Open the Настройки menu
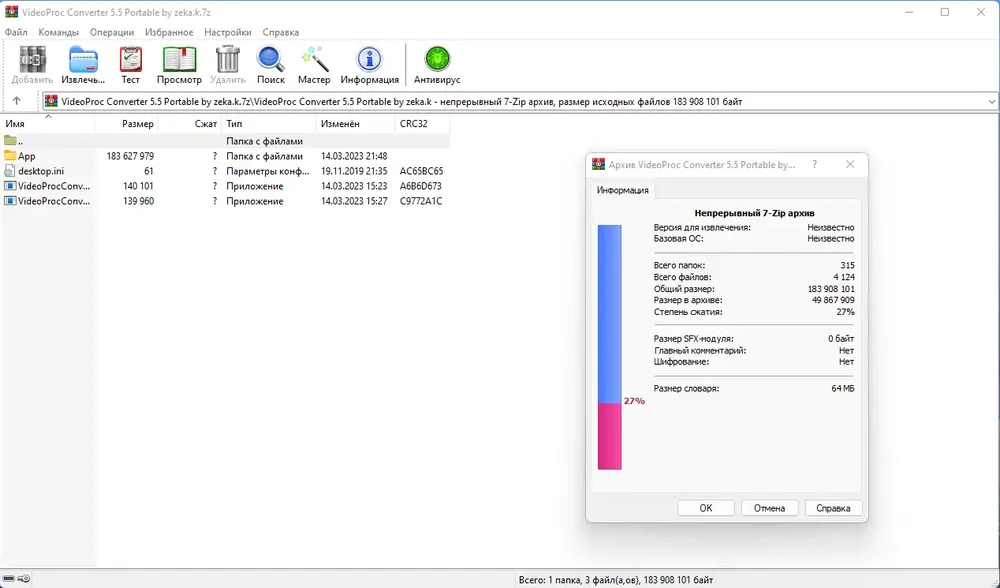This screenshot has height=588, width=1000. pyautogui.click(x=228, y=32)
